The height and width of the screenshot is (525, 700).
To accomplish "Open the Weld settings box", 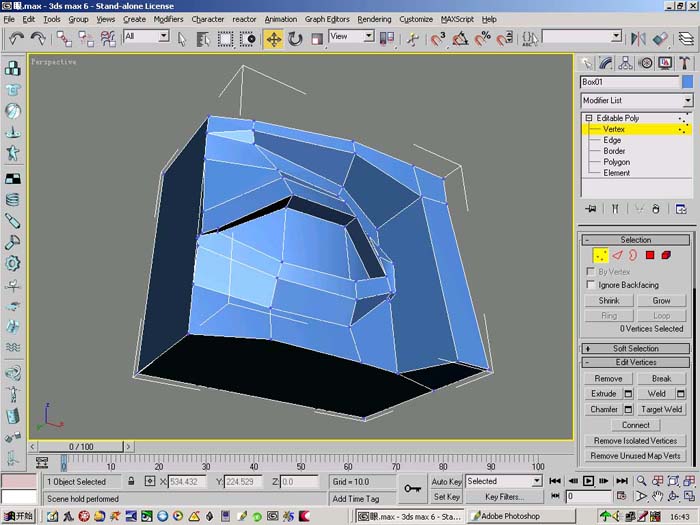I will [x=680, y=394].
